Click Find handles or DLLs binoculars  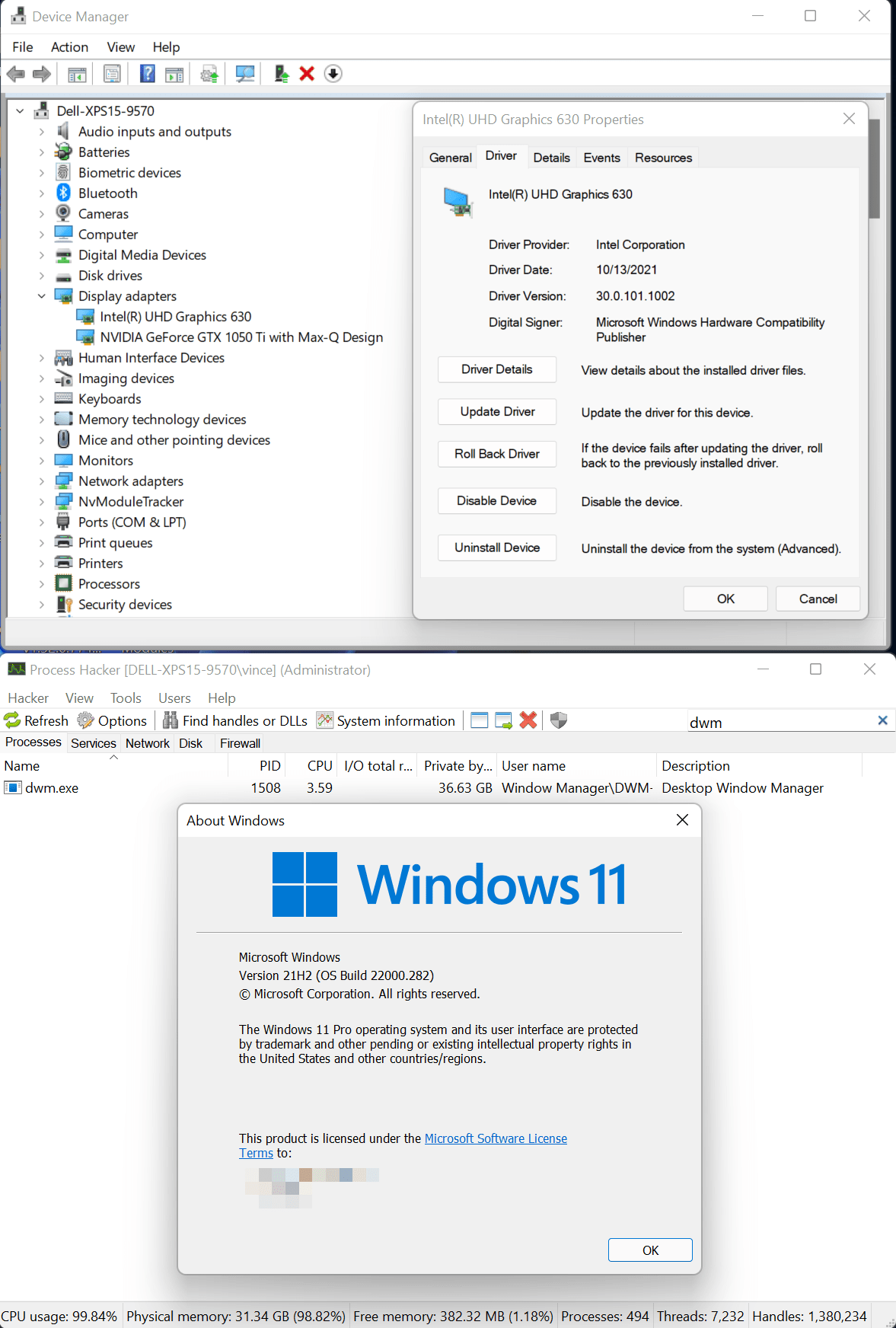click(235, 720)
